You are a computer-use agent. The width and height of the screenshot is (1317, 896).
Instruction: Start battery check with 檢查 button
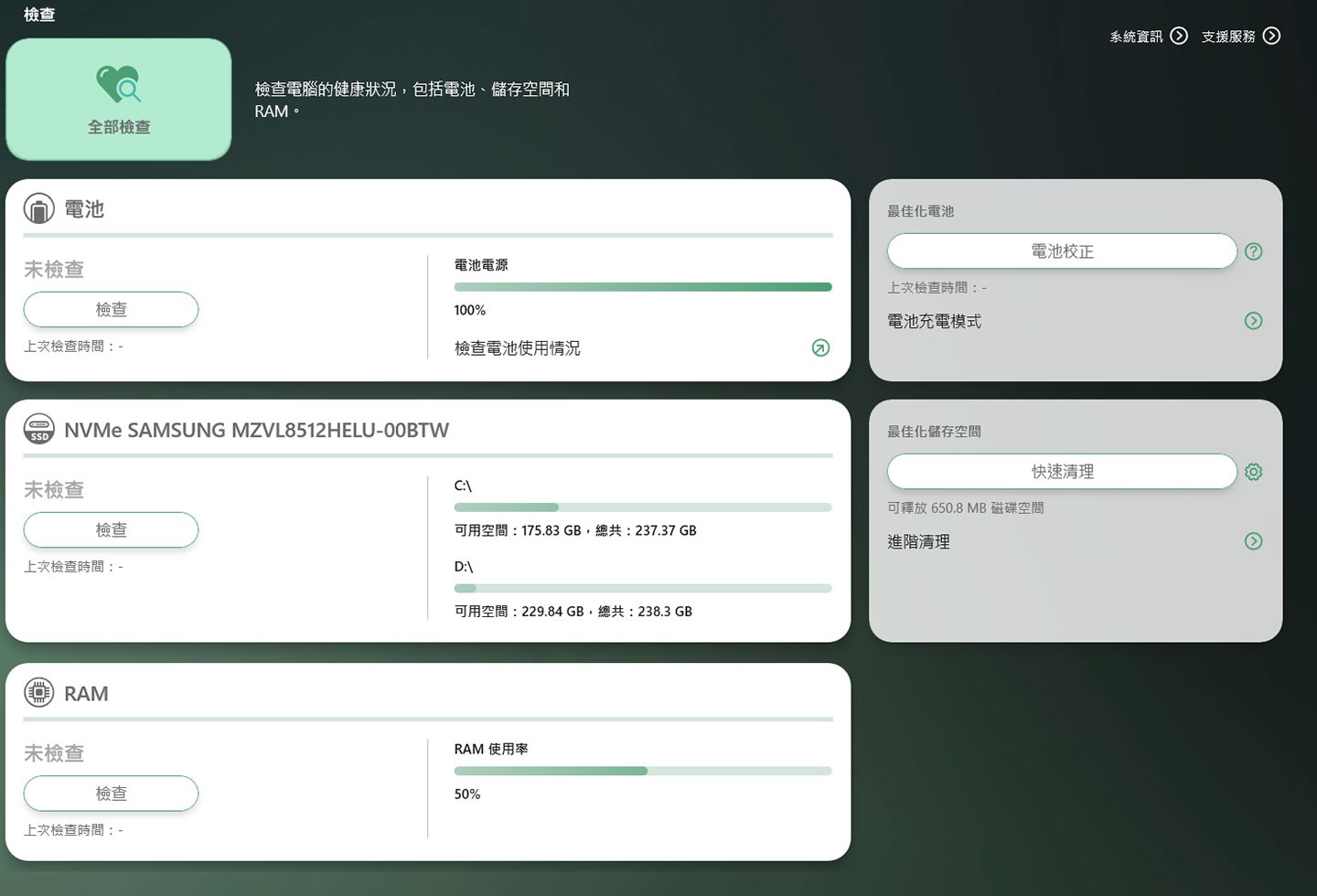click(111, 309)
